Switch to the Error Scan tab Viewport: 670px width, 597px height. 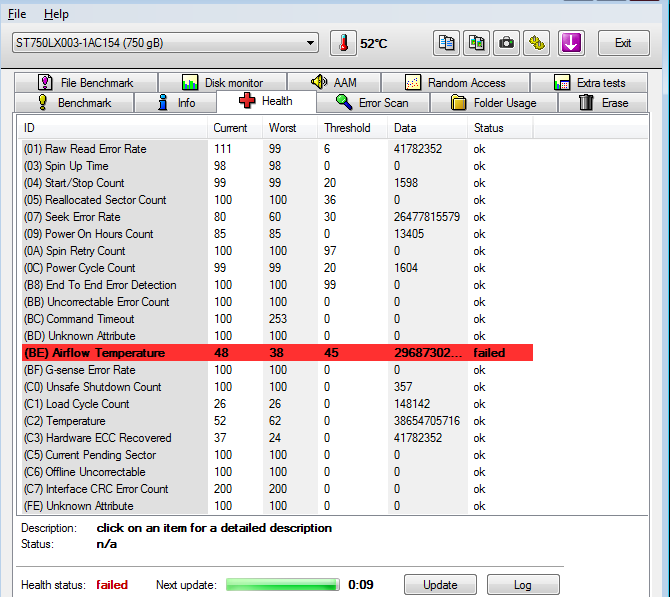click(372, 102)
